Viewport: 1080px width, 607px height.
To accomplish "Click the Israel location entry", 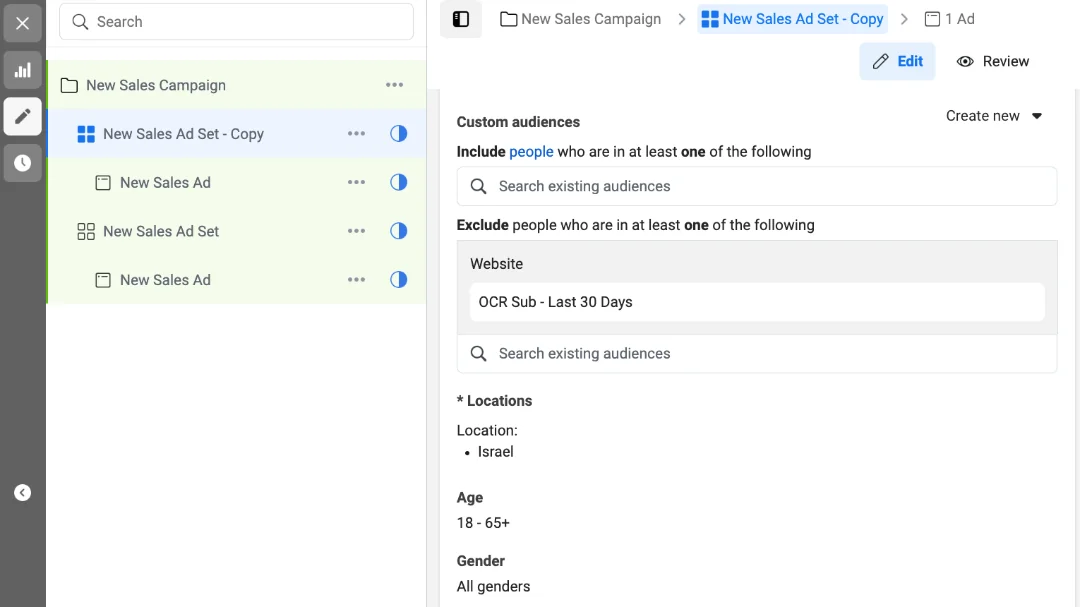I will (x=495, y=452).
